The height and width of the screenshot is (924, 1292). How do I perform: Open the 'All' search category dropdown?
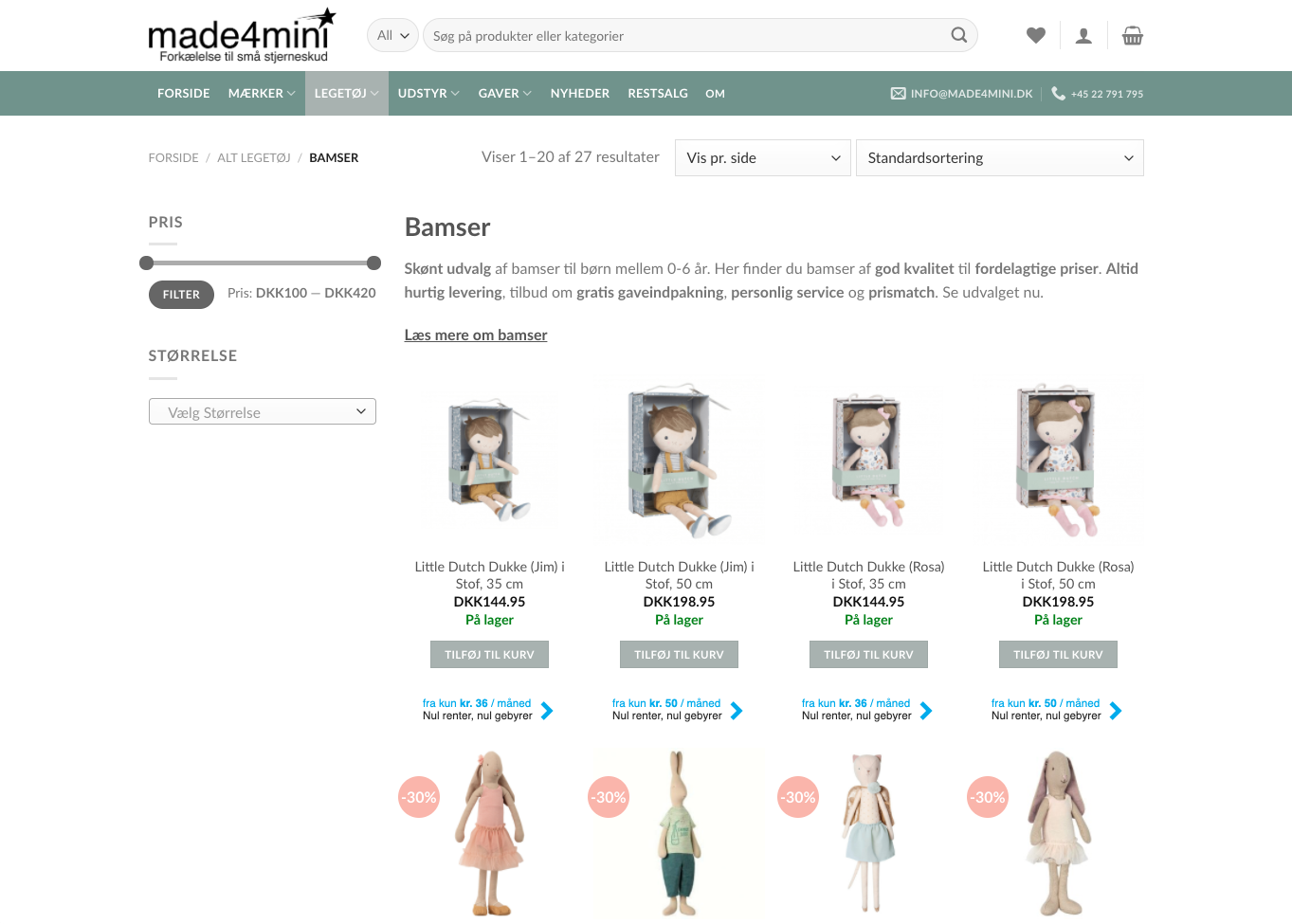[392, 35]
